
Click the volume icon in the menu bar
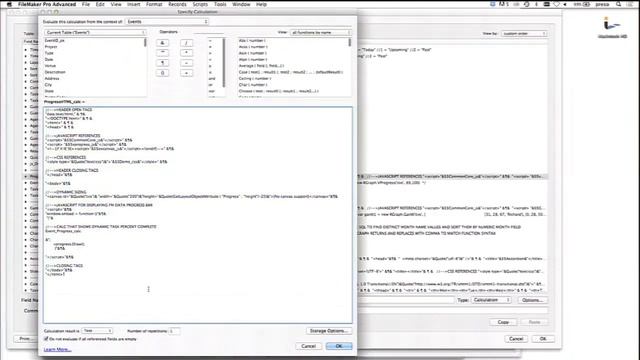[565, 4]
